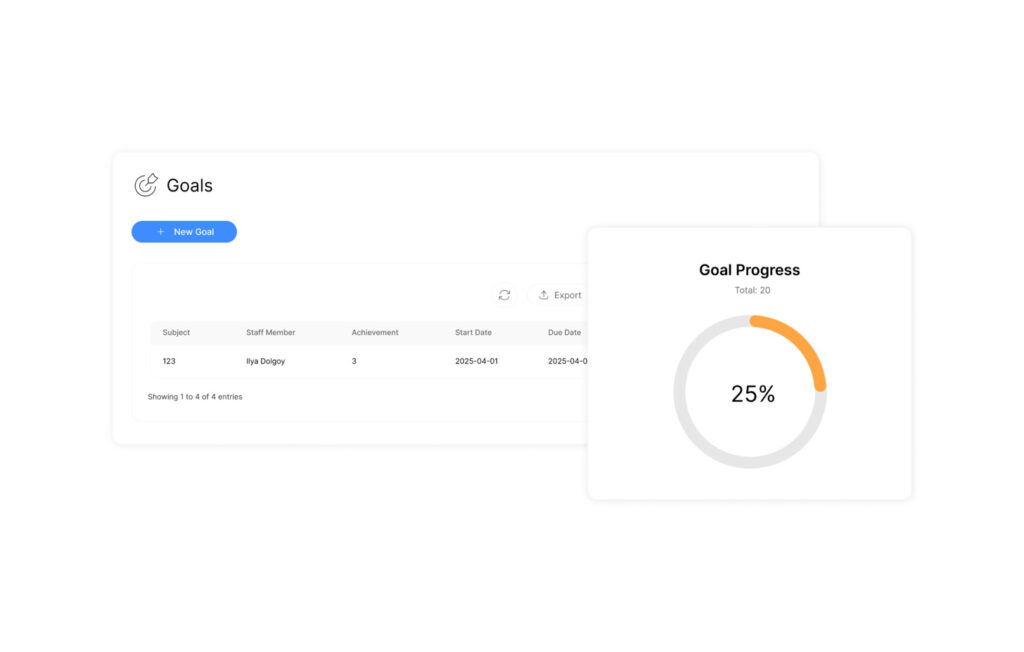Click the 25% label in the chart
The image size is (1024, 652).
click(752, 394)
